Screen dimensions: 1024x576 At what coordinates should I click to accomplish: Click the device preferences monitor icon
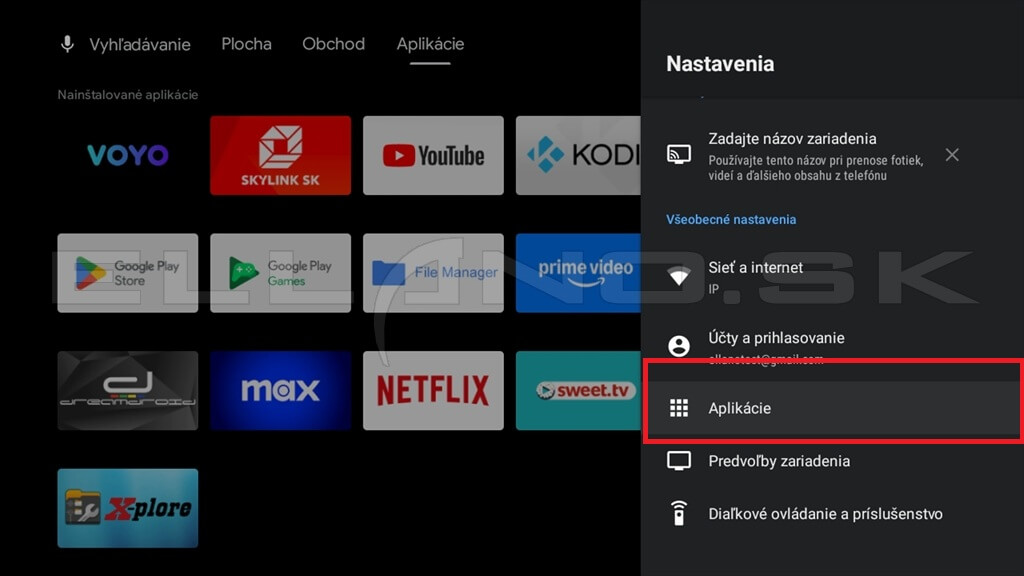click(679, 461)
